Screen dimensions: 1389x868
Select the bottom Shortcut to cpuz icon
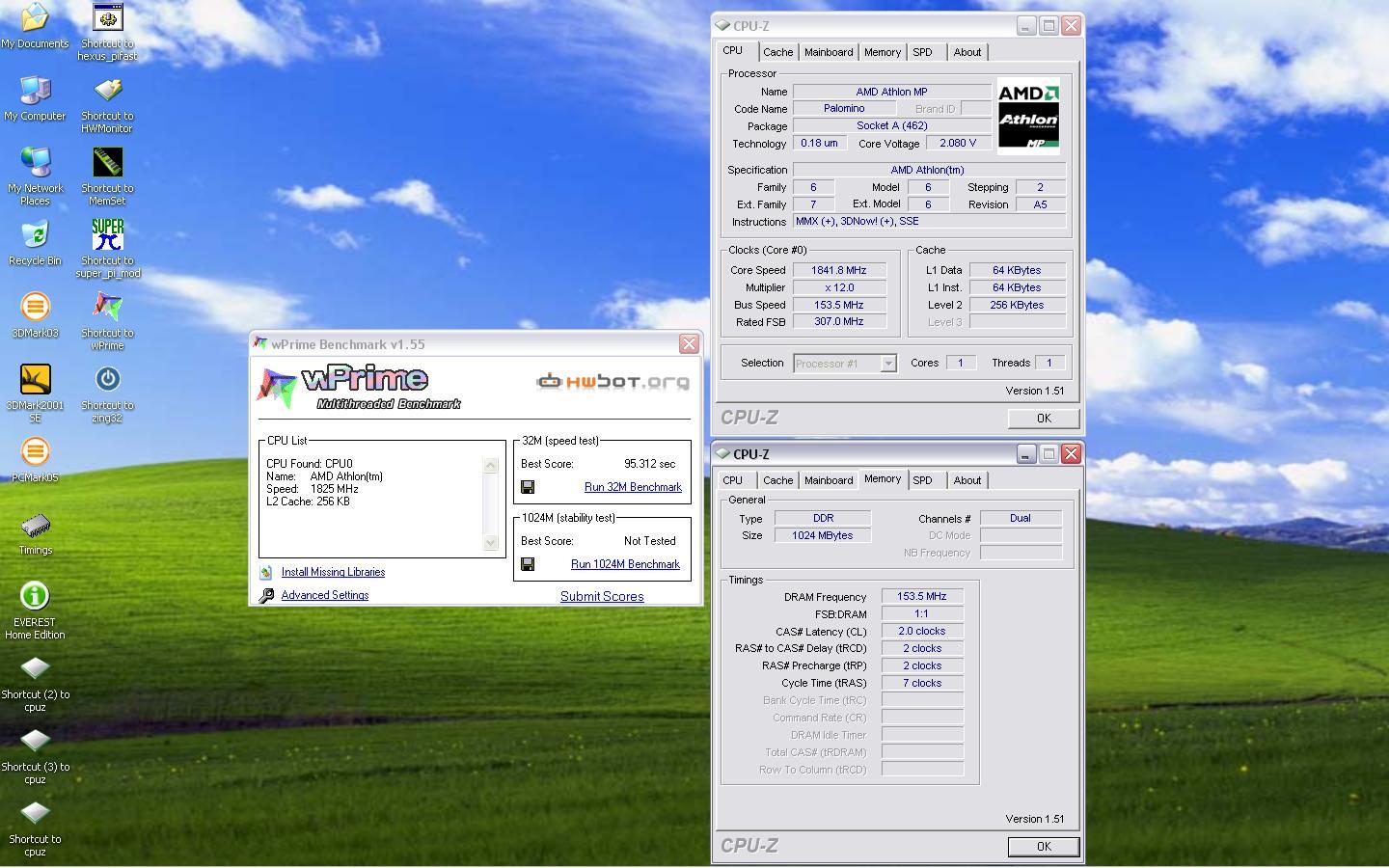(x=35, y=813)
